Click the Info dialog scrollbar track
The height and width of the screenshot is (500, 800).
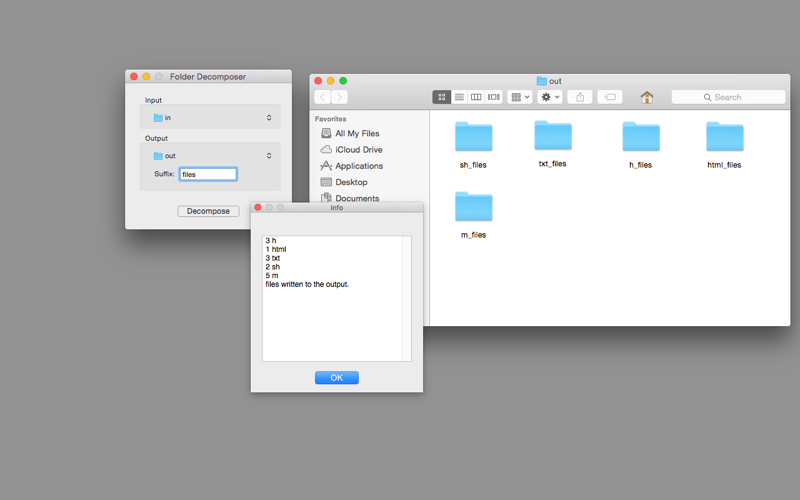coord(406,298)
